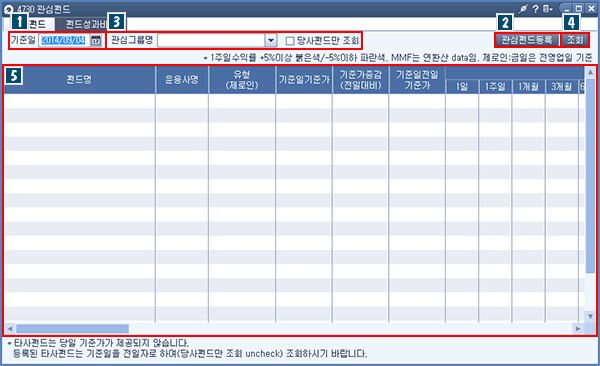This screenshot has width=600, height=366.
Task: Enable the 당사펀드만 조회 checkbox
Action: pyautogui.click(x=290, y=41)
